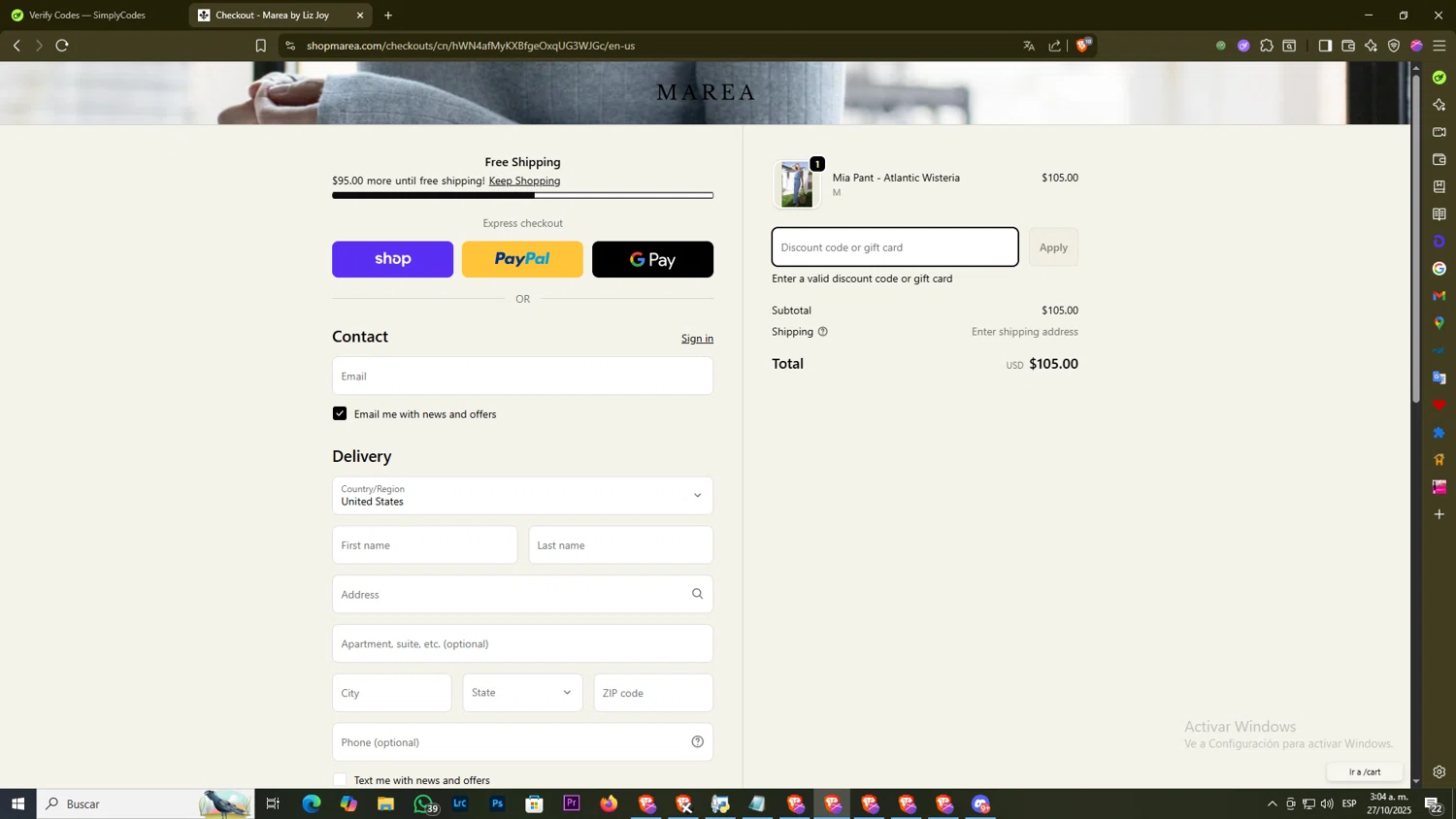Viewport: 1456px width, 819px height.
Task: Click Apply discount button
Action: click(1053, 247)
